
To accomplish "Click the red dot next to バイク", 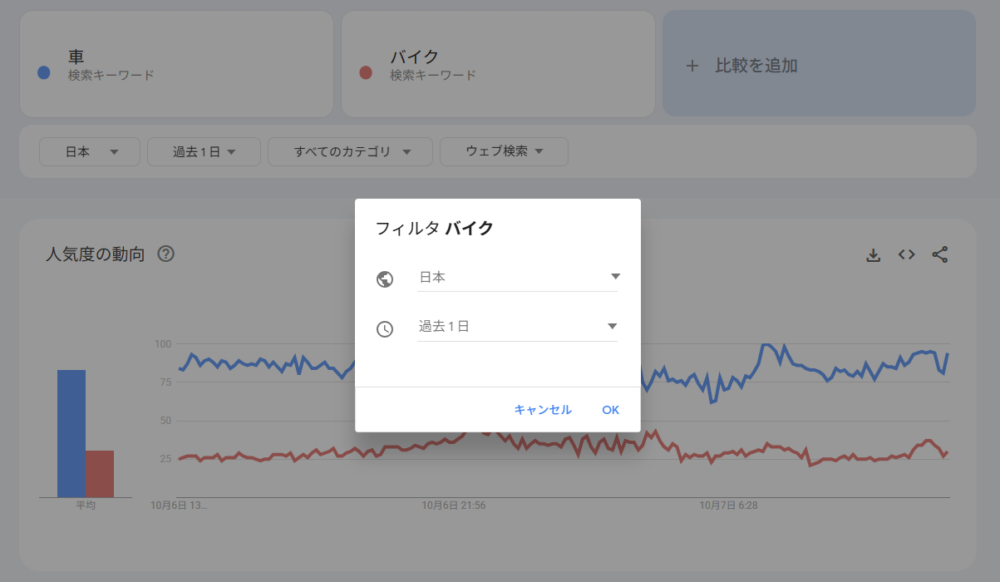I will click(x=366, y=73).
